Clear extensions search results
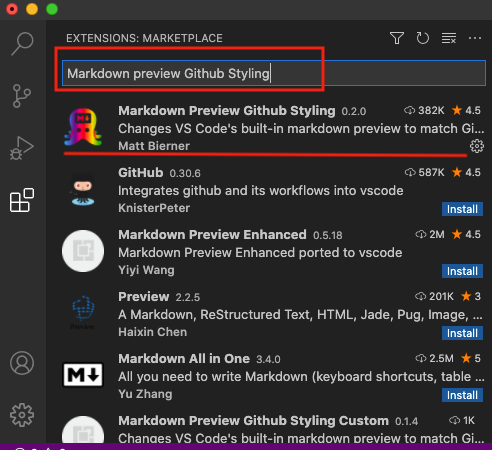This screenshot has width=492, height=450. click(449, 38)
